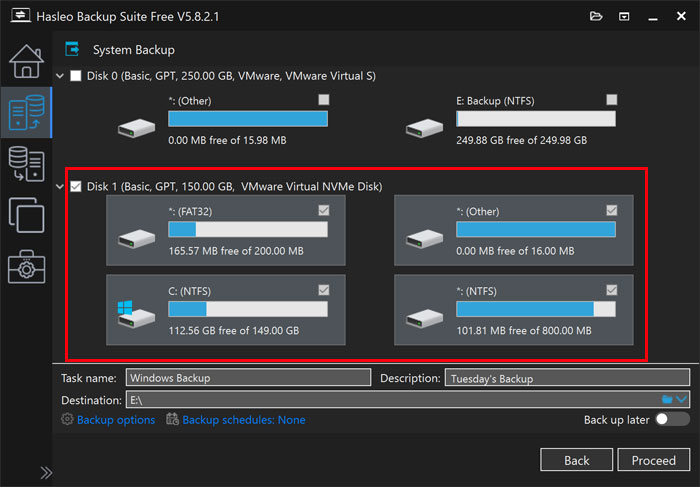The image size is (700, 487).
Task: Toggle Disk 1 Other partition checkbox
Action: (612, 210)
